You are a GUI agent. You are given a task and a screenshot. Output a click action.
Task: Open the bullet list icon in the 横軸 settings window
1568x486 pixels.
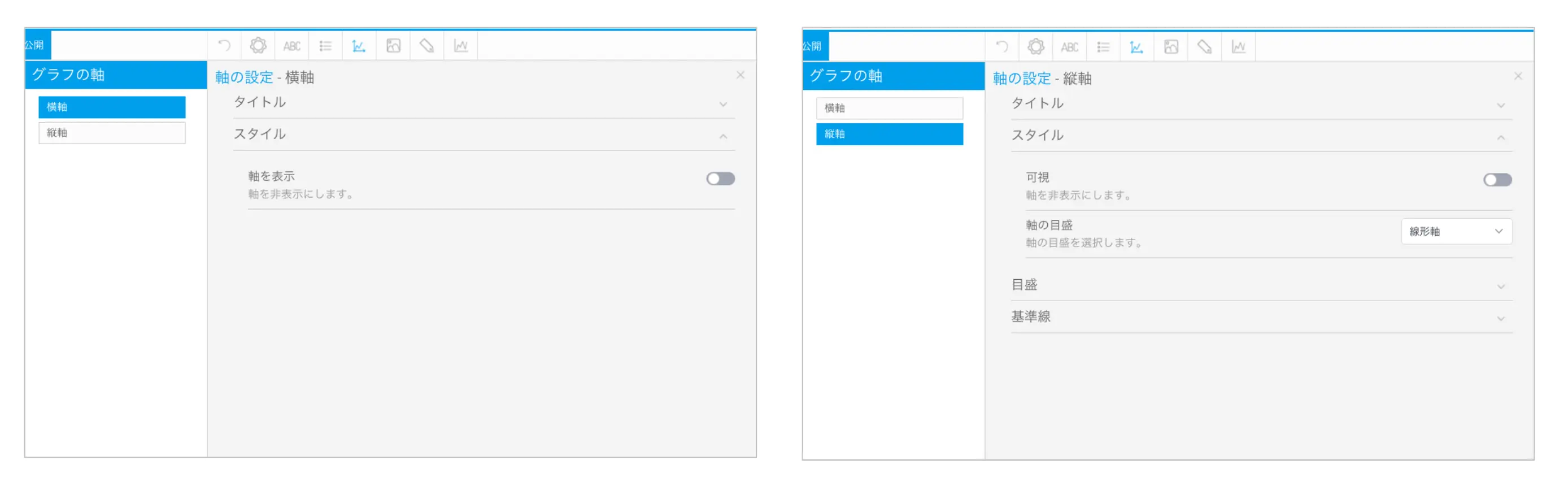click(x=326, y=46)
